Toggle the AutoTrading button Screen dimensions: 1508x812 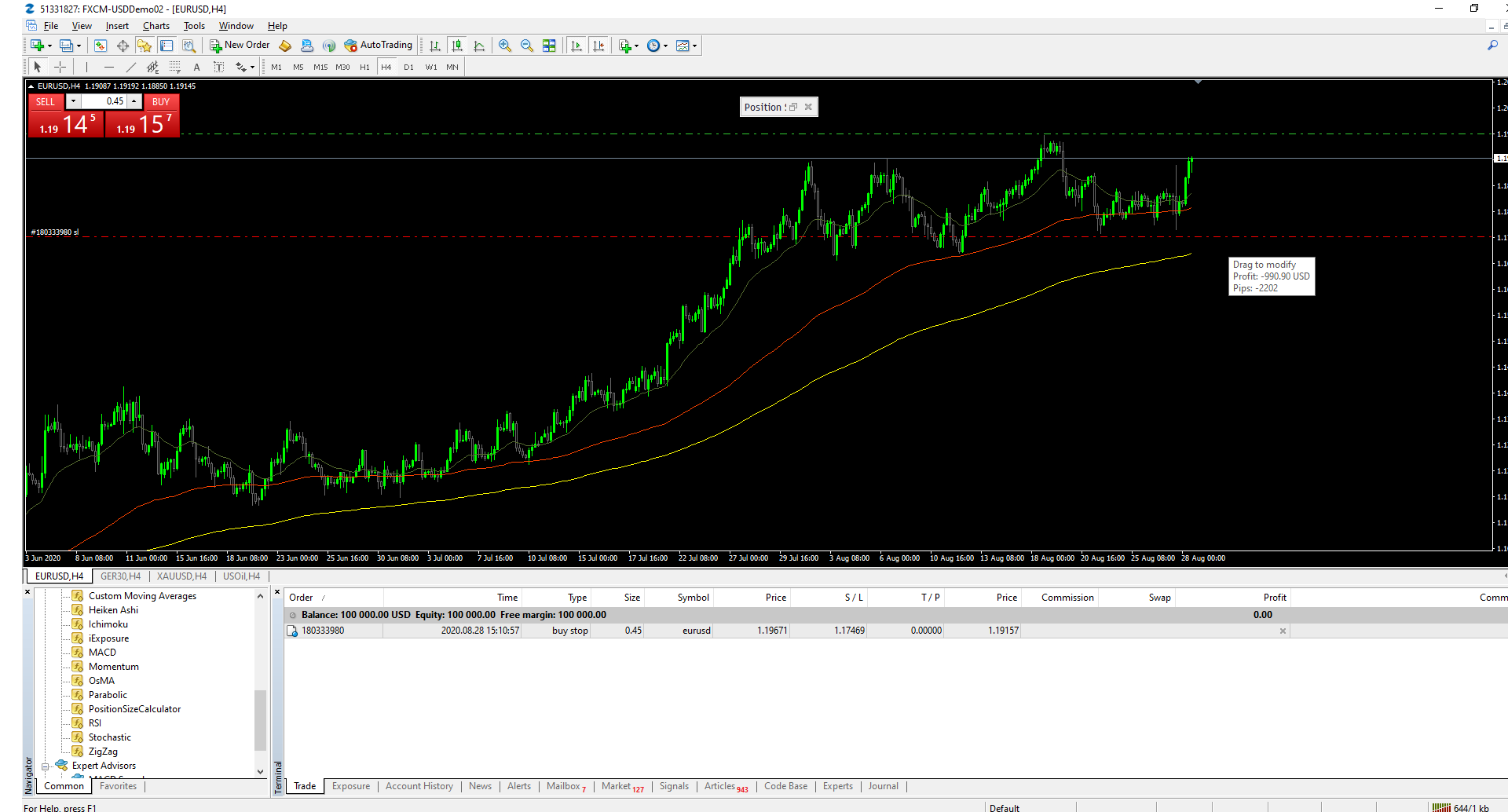379,46
